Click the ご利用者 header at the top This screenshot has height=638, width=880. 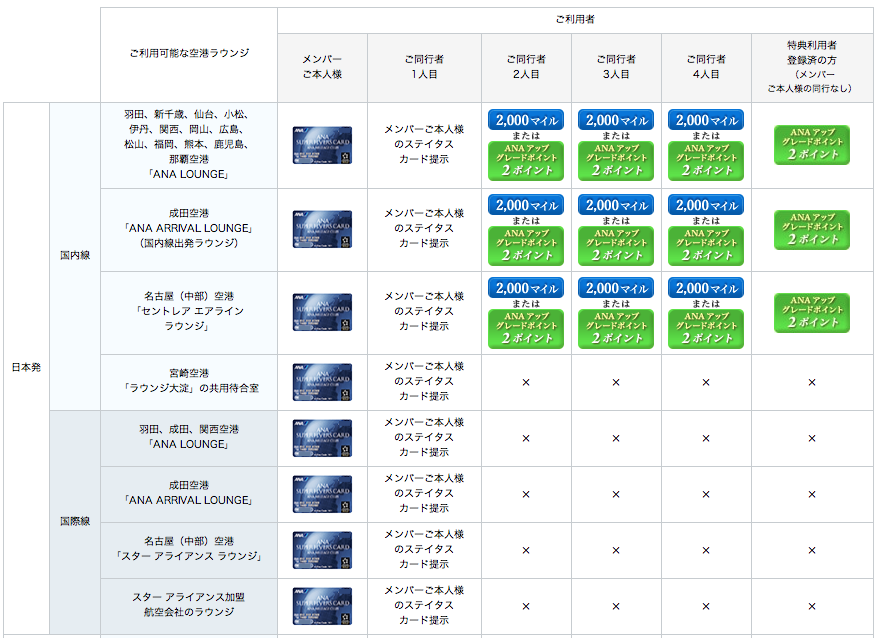pyautogui.click(x=575, y=20)
